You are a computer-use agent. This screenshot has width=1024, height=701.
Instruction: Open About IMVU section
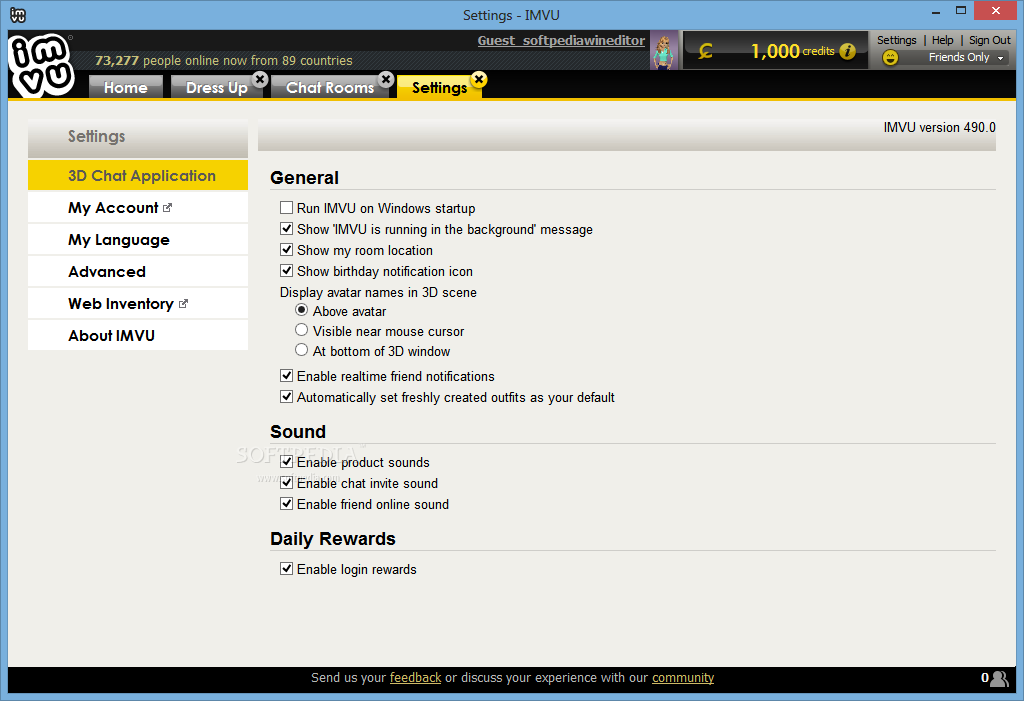click(x=138, y=336)
